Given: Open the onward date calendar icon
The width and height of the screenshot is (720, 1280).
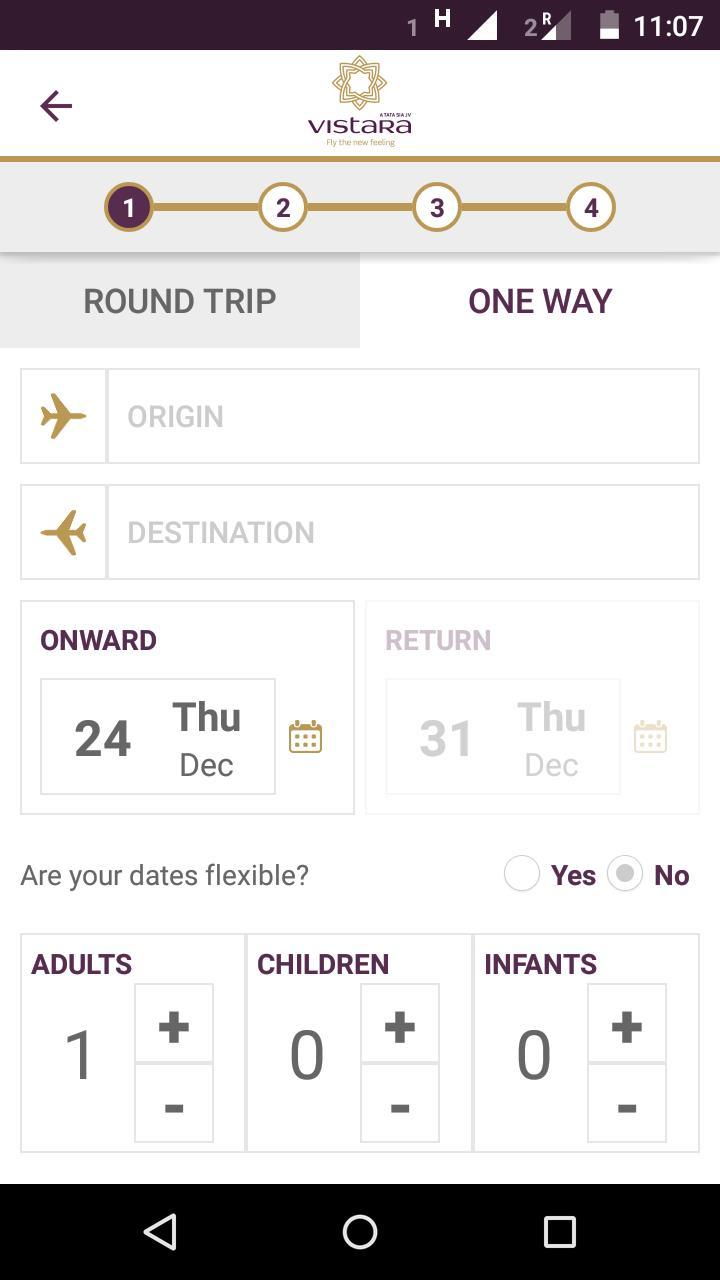Looking at the screenshot, I should click(305, 737).
